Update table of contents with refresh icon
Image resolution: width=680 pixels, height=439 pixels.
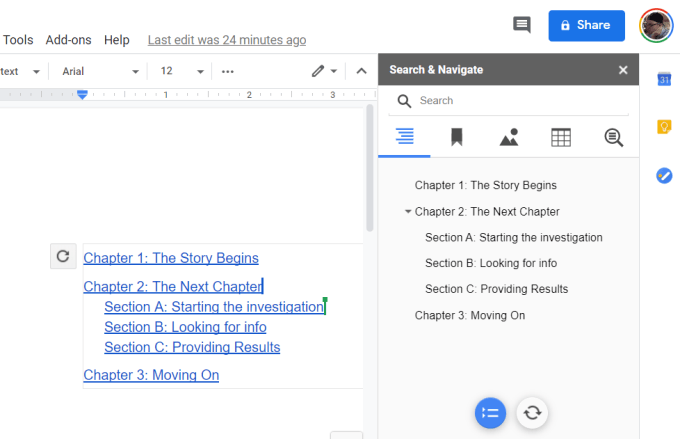pos(63,257)
